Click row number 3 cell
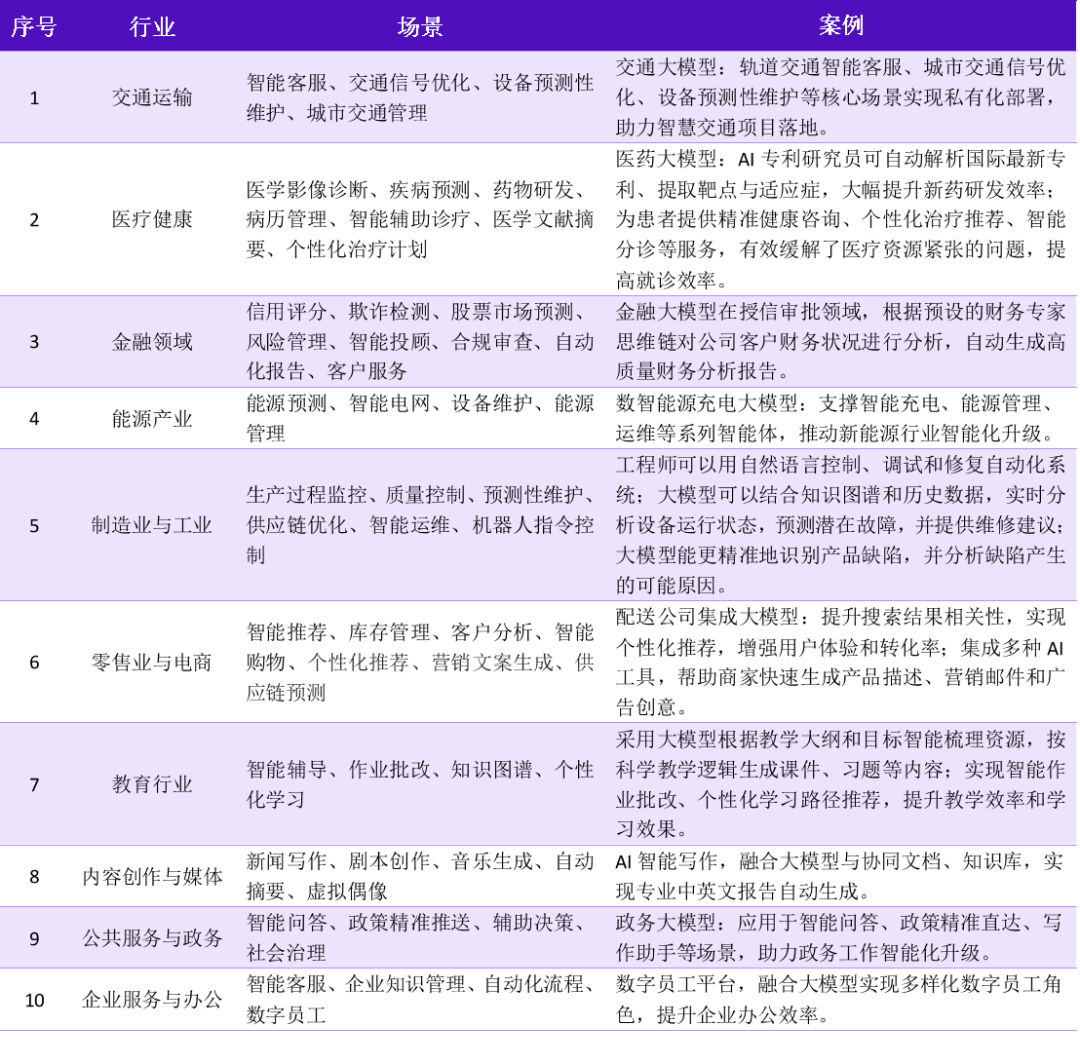The height and width of the screenshot is (1064, 1080). pyautogui.click(x=34, y=342)
